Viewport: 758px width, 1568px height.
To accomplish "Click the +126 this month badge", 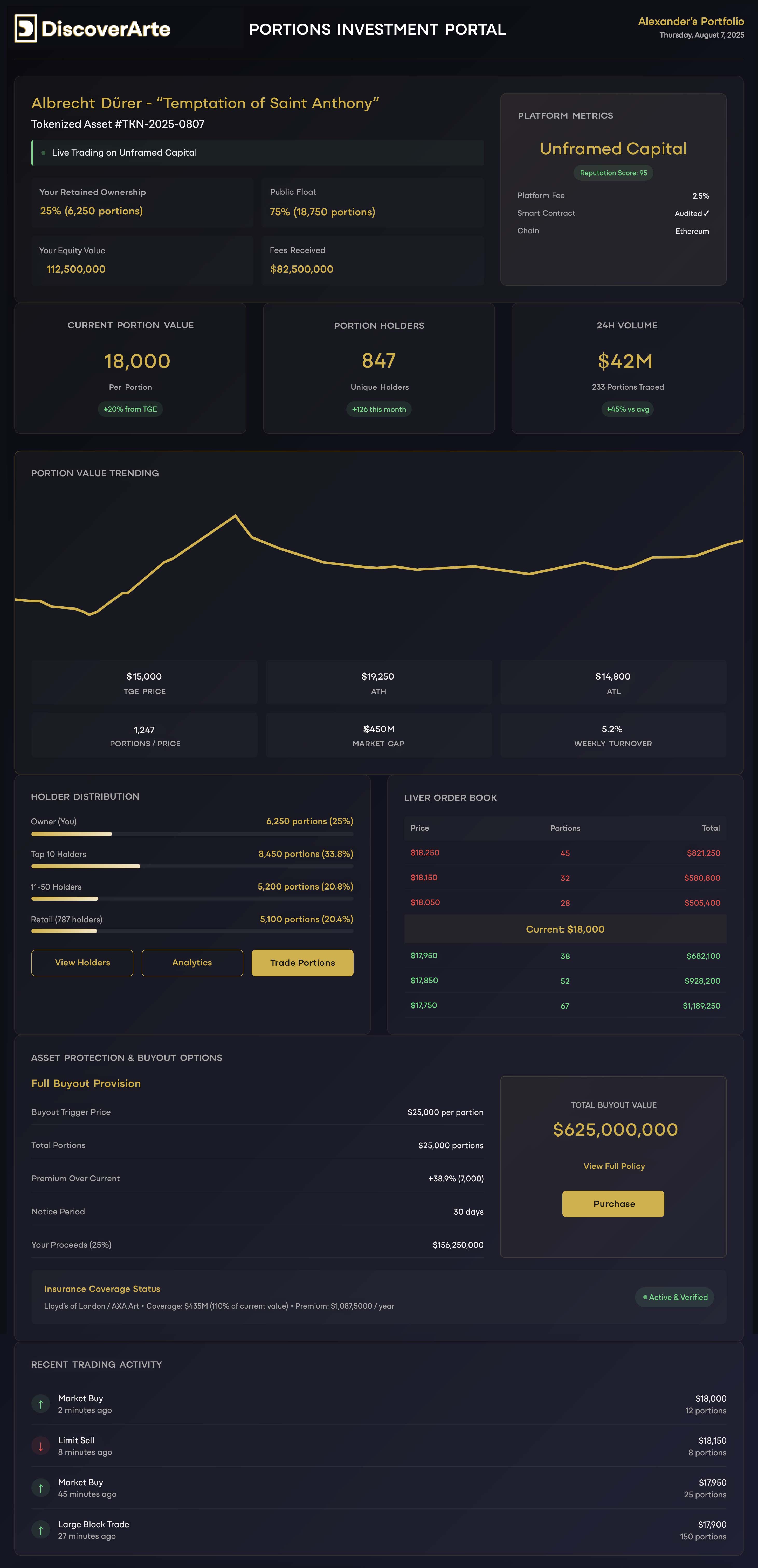I will (x=379, y=409).
